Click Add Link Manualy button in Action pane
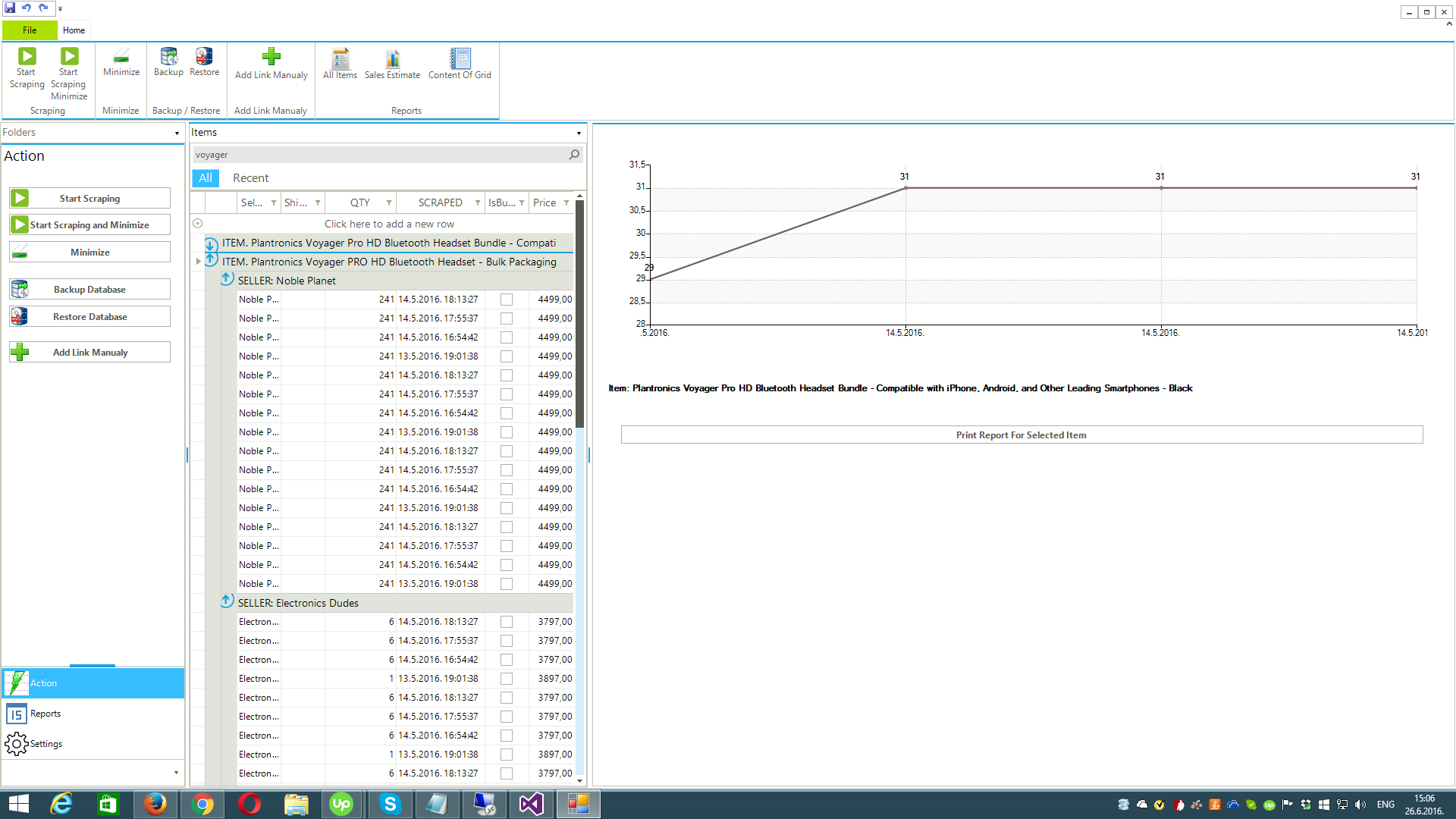 pyautogui.click(x=89, y=353)
